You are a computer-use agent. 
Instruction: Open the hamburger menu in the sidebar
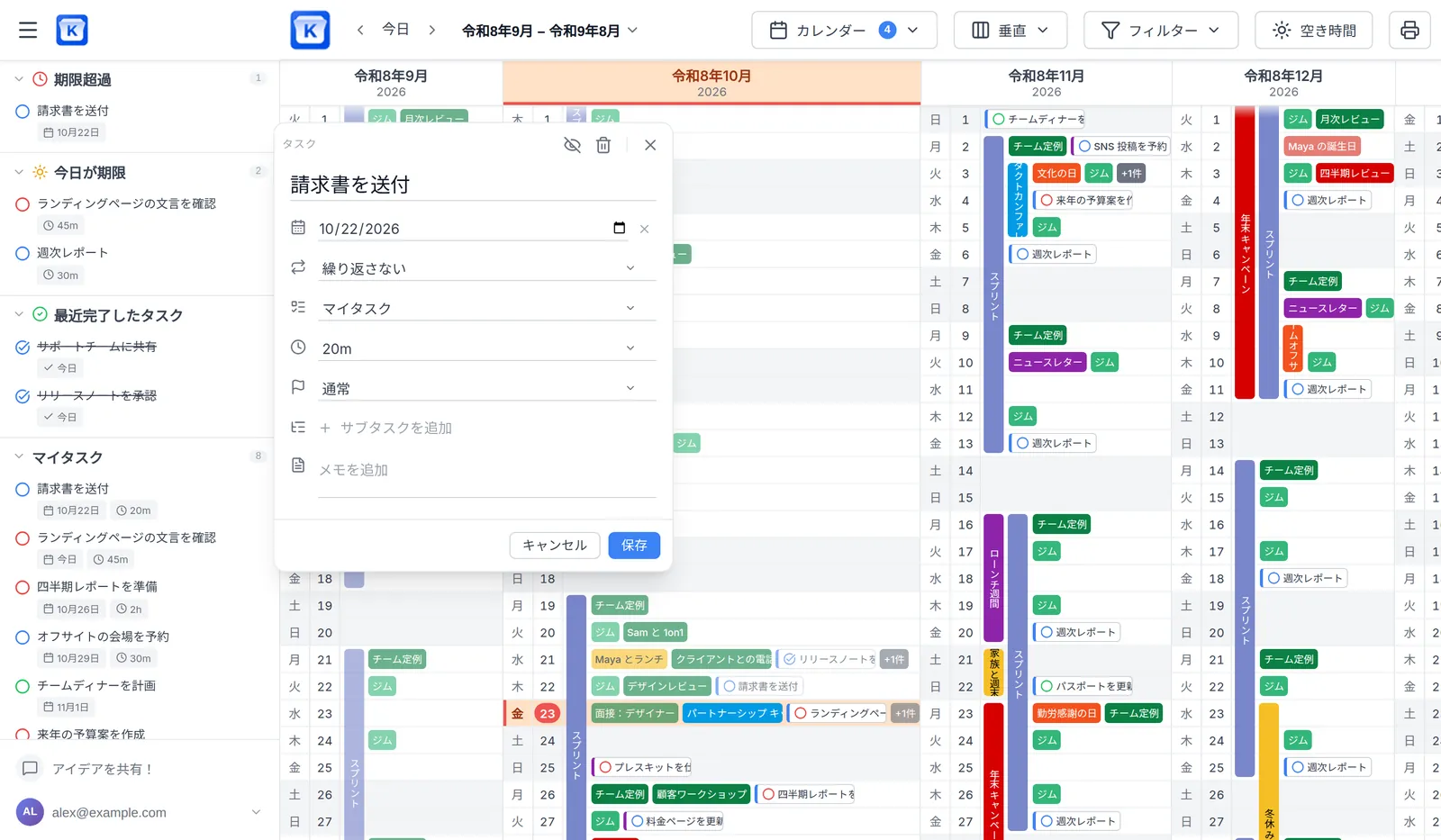tap(28, 30)
